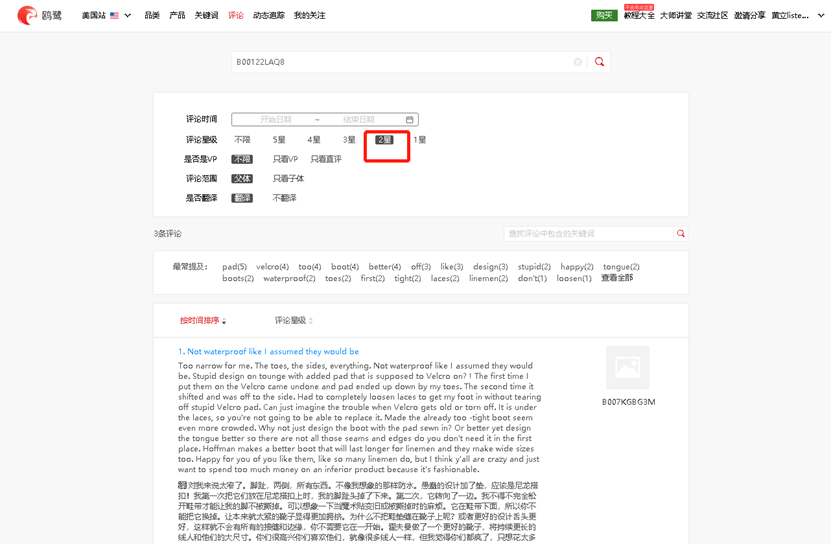This screenshot has width=831, height=544.
Task: Open the 动态追踪 menu
Action: pos(269,15)
